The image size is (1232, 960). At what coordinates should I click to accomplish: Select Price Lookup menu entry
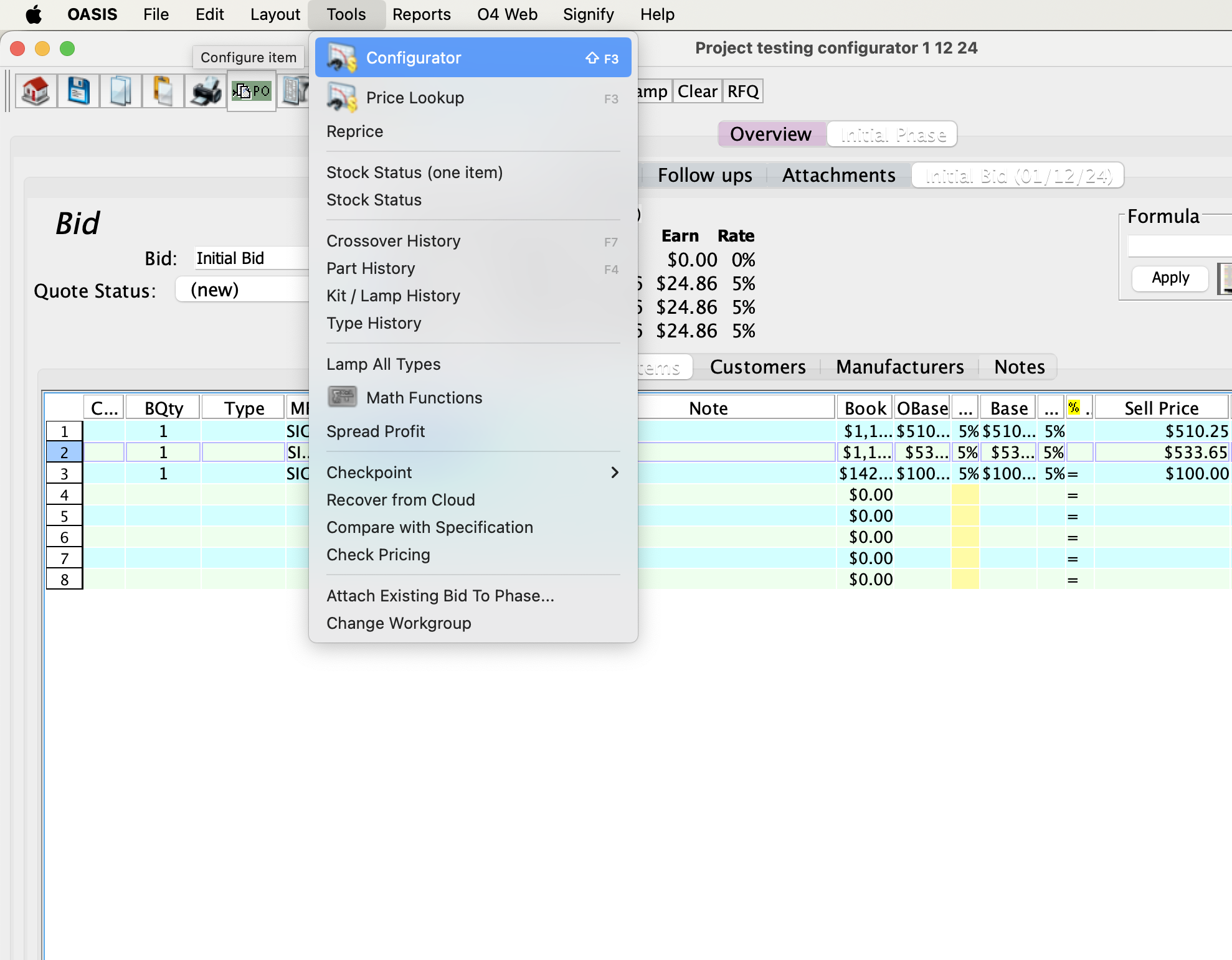click(x=415, y=98)
